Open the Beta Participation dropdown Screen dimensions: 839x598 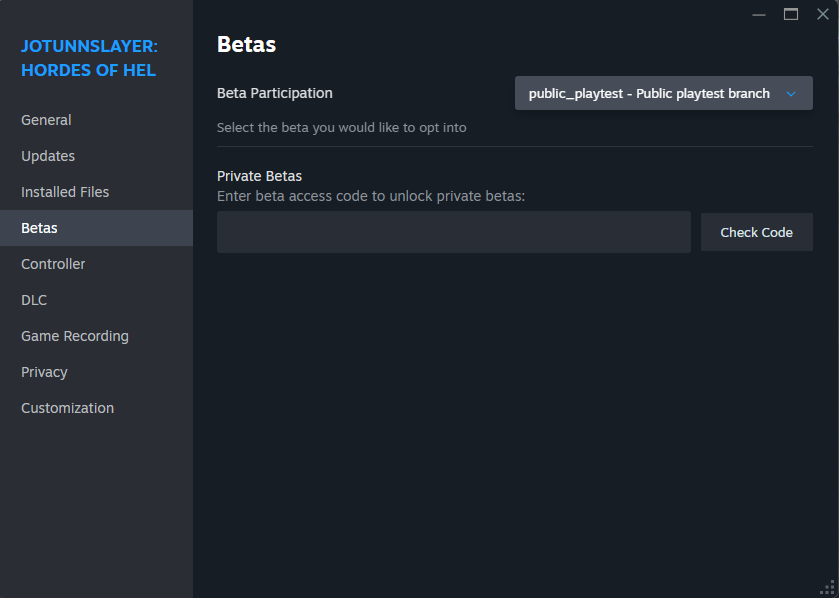(663, 93)
